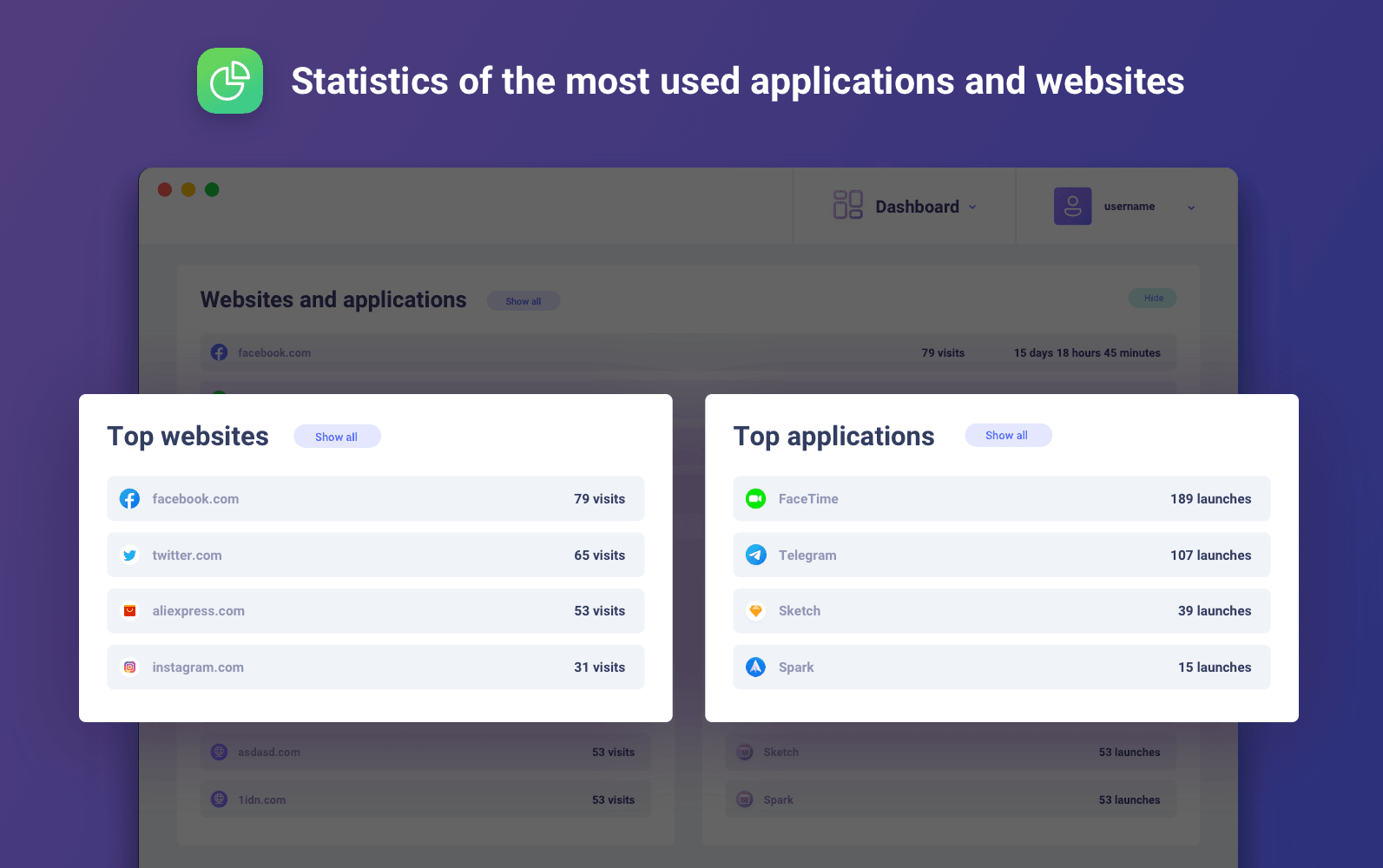This screenshot has width=1383, height=868.
Task: Select the asdasd.com website row
Action: click(x=425, y=753)
